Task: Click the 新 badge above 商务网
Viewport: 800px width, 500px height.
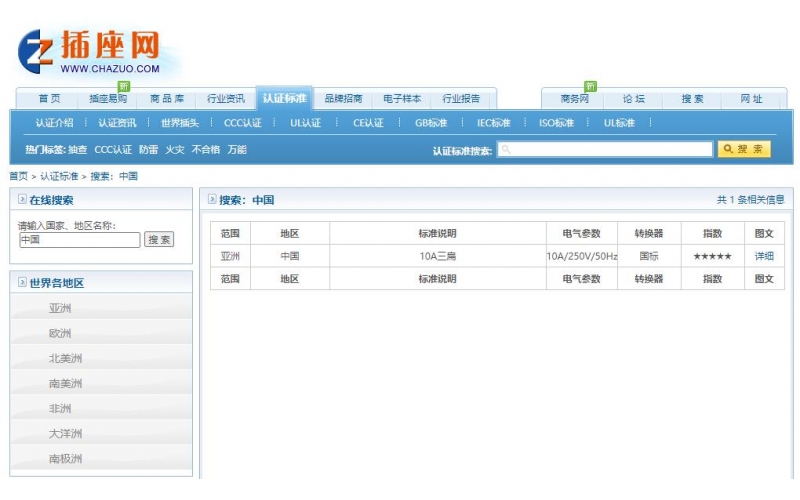Action: pyautogui.click(x=591, y=86)
